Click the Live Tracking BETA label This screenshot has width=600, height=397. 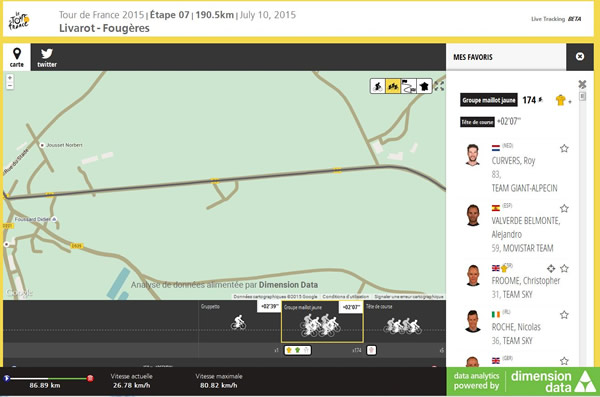tap(556, 19)
